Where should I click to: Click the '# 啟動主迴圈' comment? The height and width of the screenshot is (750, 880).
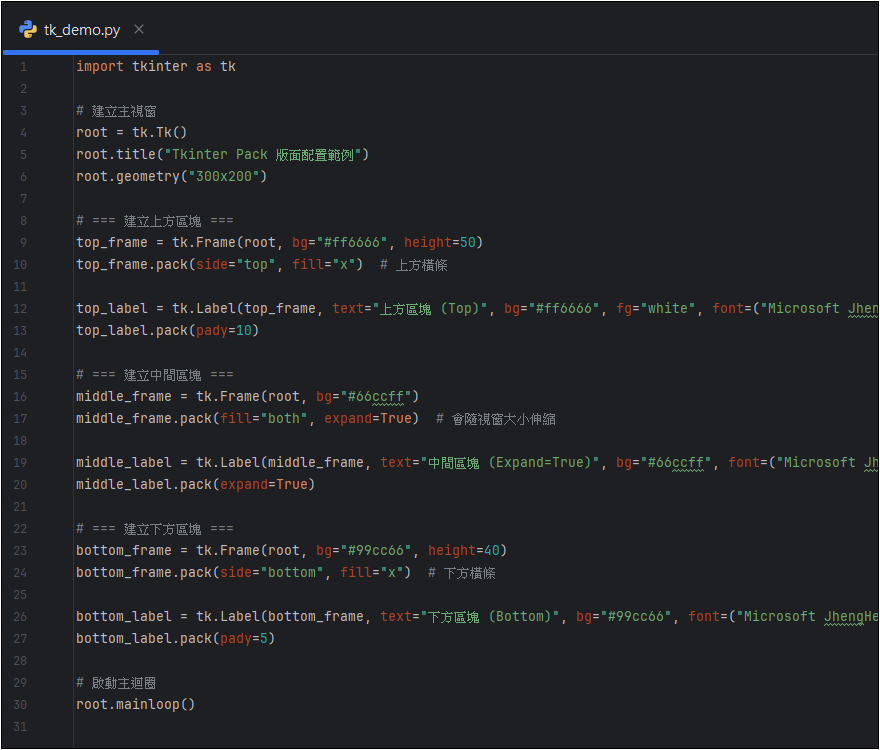pos(116,683)
